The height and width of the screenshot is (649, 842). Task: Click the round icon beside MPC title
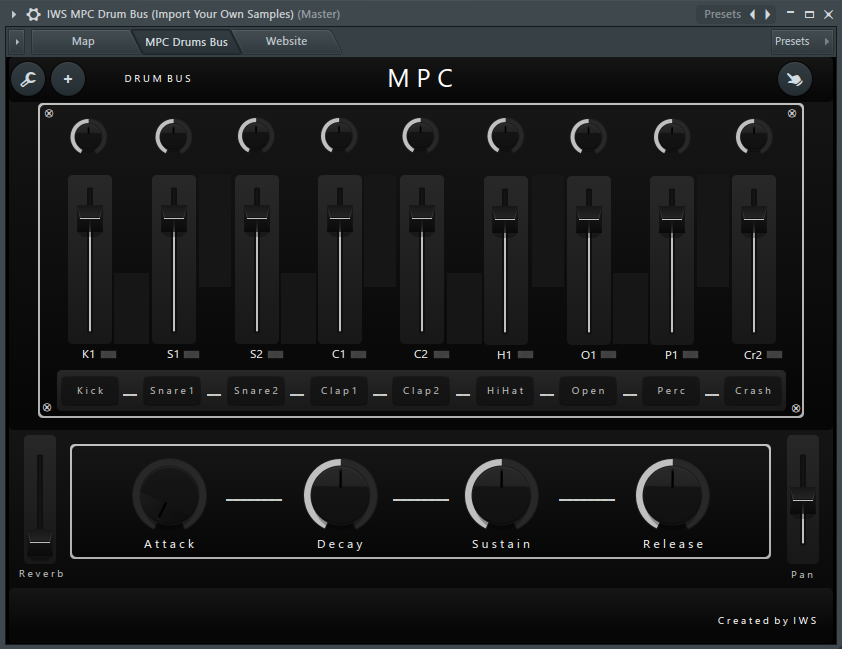click(795, 79)
